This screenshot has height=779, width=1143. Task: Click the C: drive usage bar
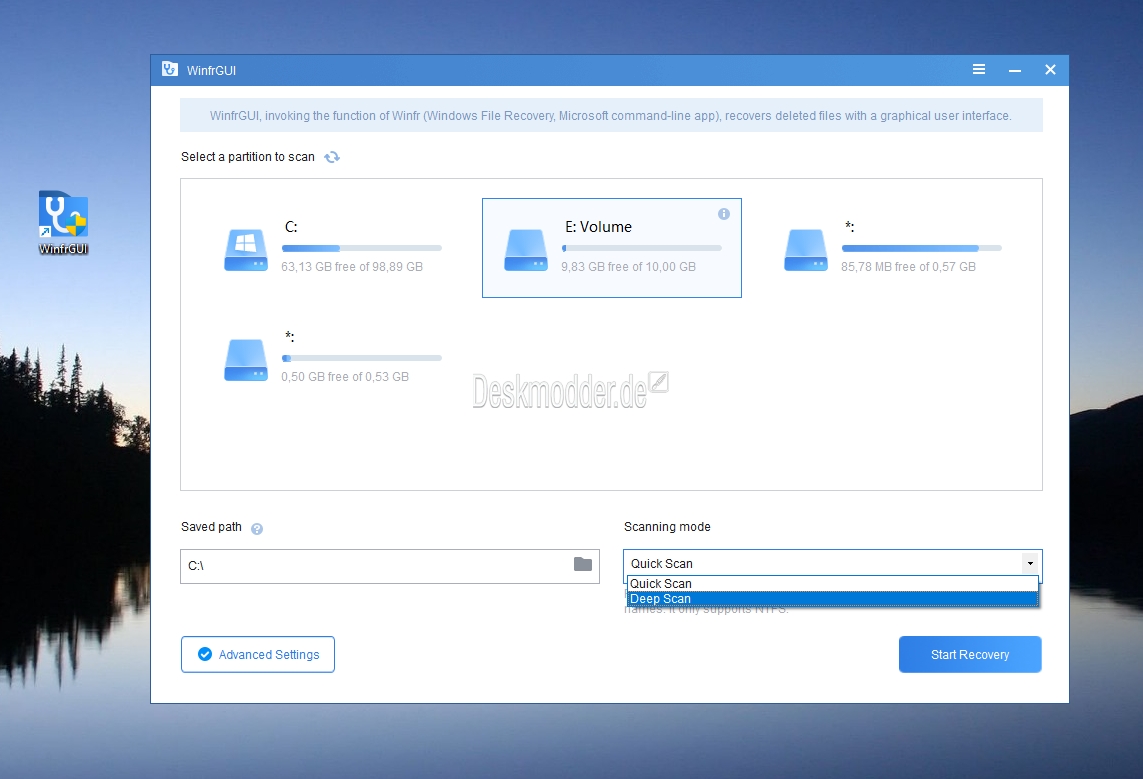coord(362,248)
